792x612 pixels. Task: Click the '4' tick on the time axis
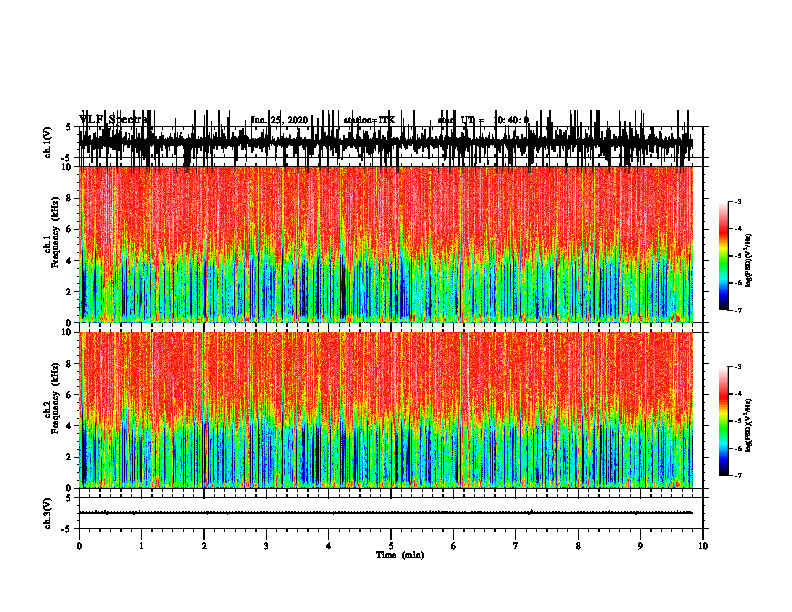point(329,546)
